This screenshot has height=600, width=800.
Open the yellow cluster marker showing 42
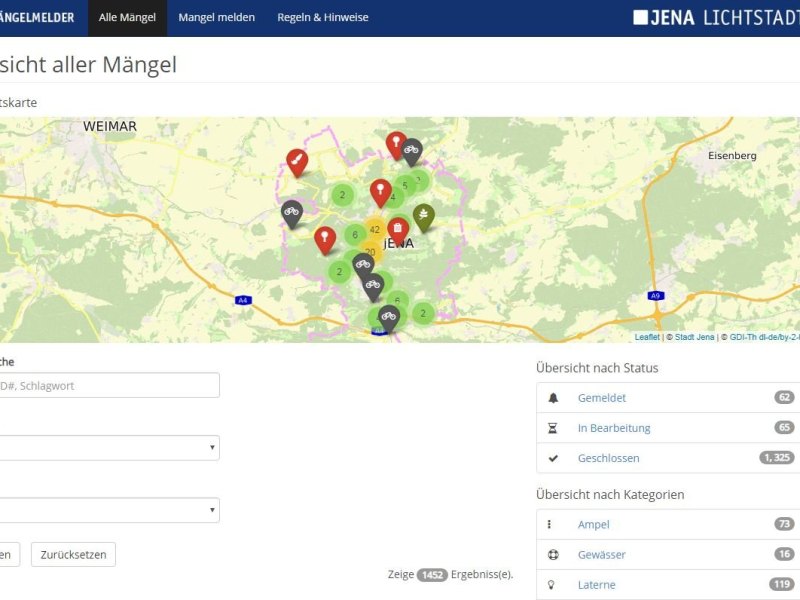point(374,230)
